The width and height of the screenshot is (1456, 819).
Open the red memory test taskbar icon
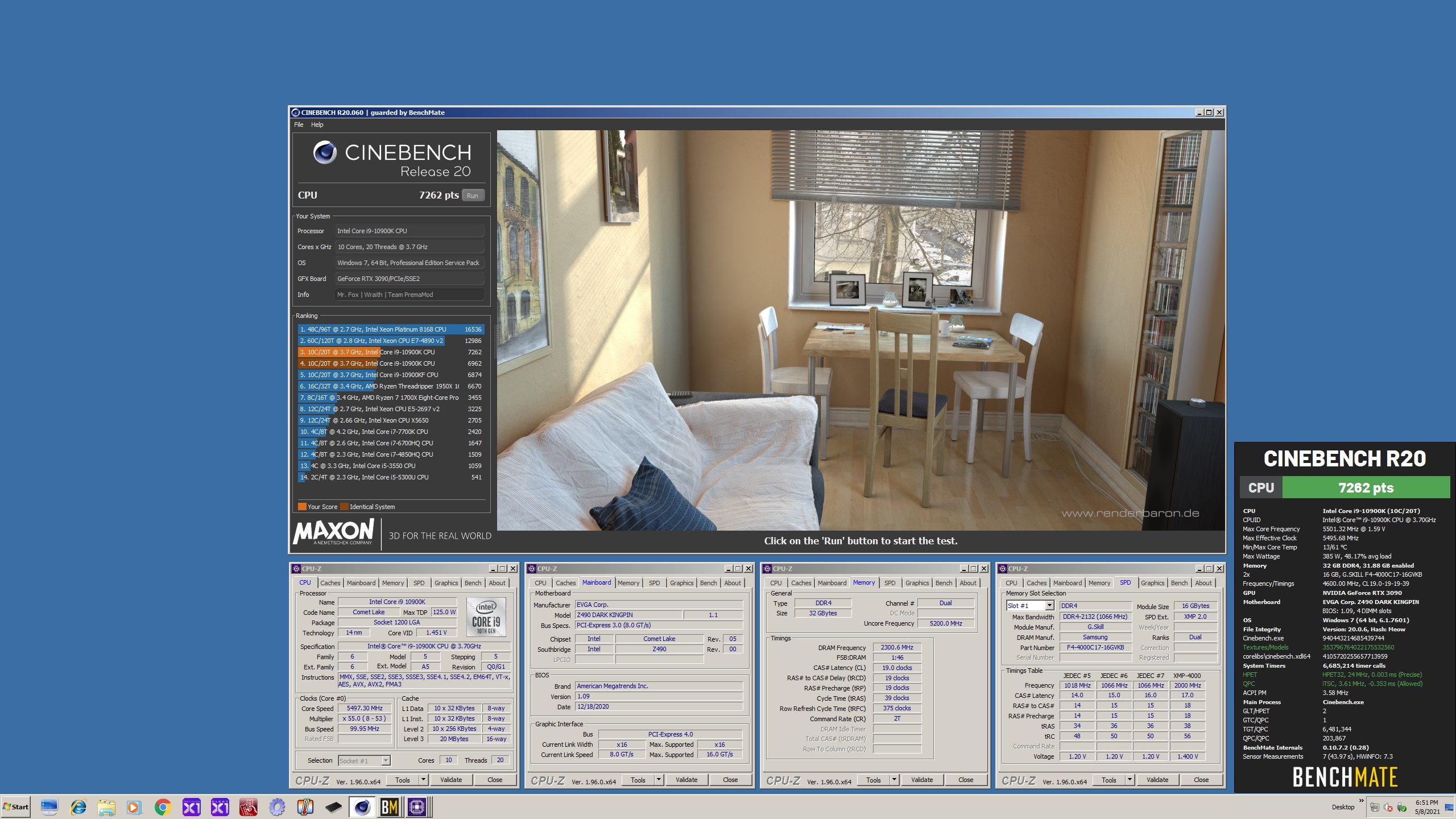coord(248,807)
